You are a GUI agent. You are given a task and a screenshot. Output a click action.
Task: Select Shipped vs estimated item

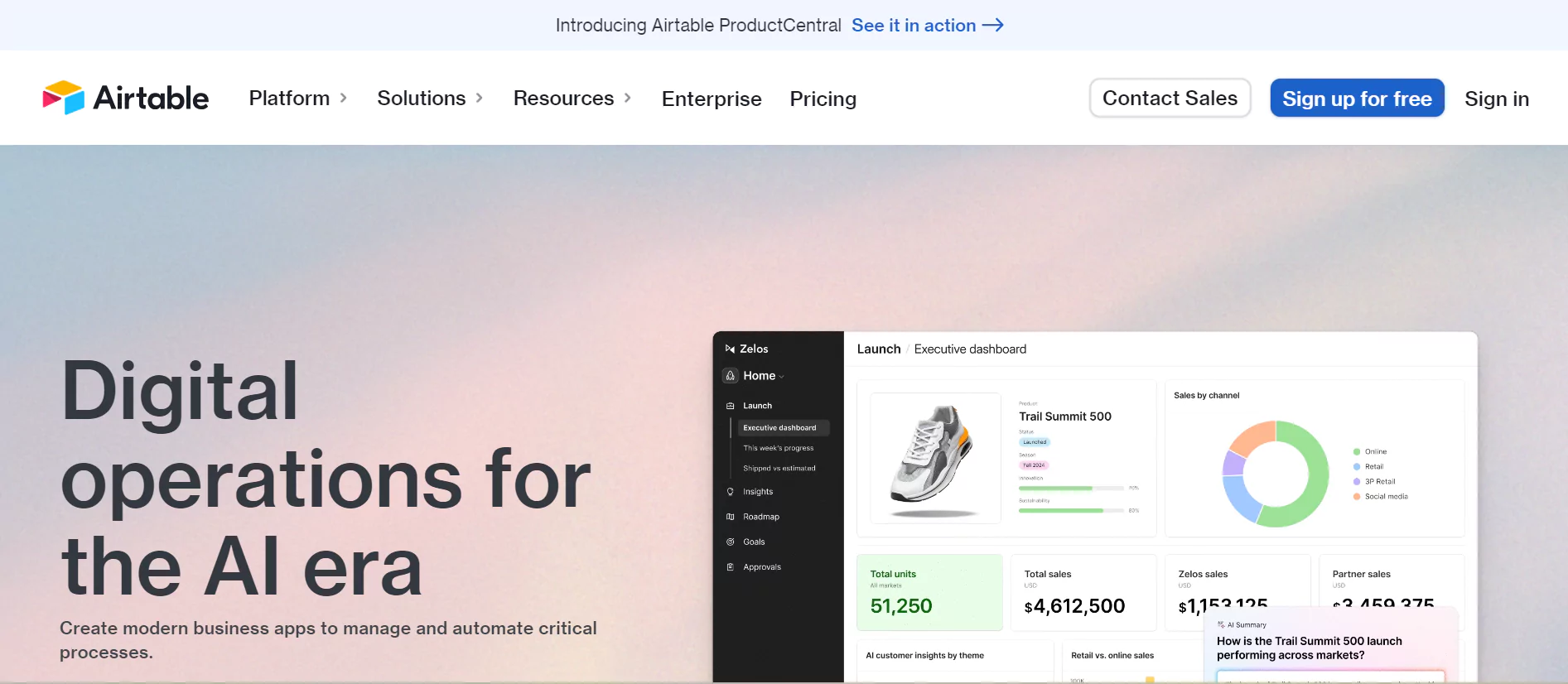click(779, 468)
